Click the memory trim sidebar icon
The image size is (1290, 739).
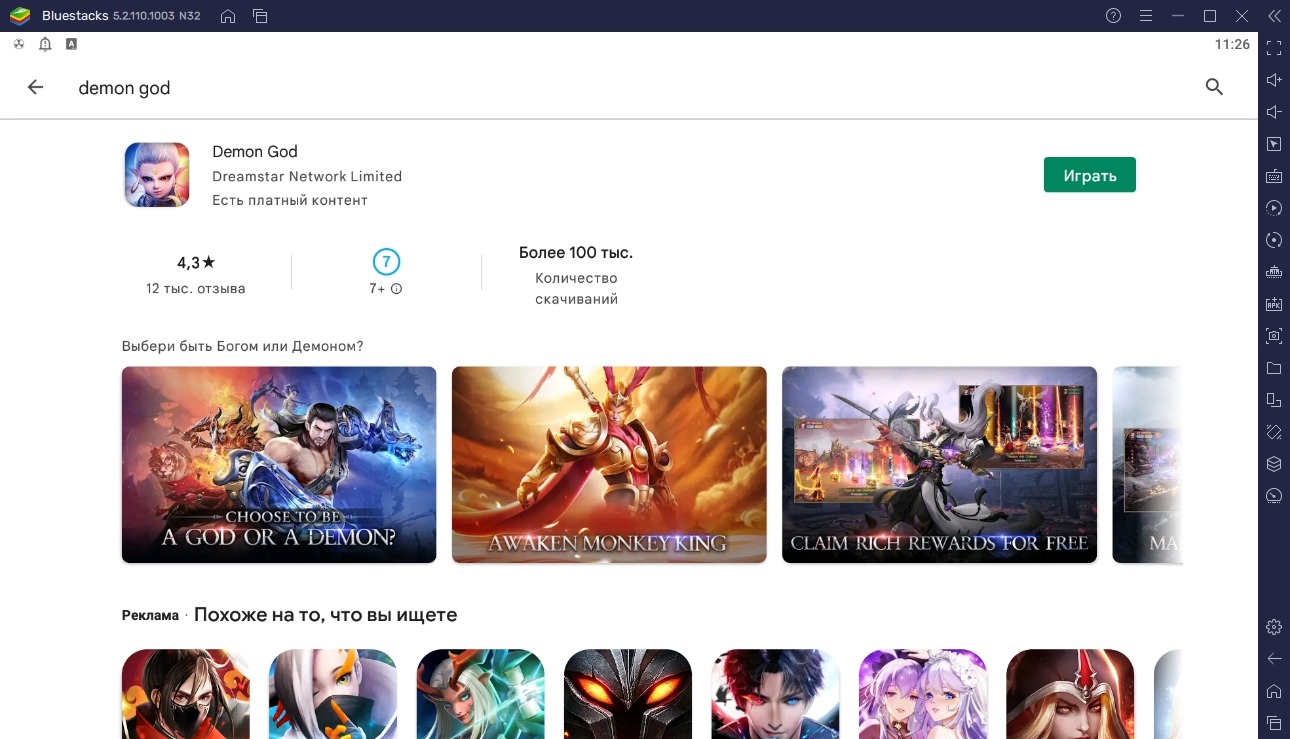pyautogui.click(x=1273, y=272)
